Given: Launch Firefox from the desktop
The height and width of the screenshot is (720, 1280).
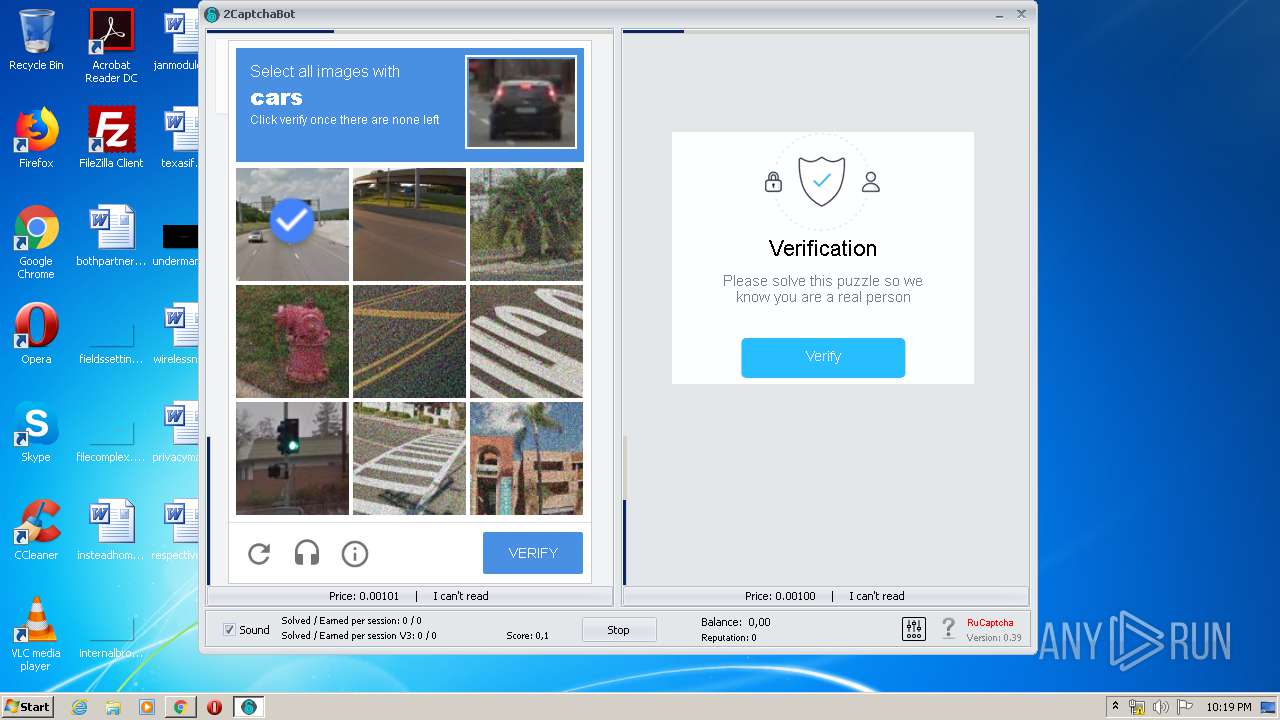Looking at the screenshot, I should (36, 138).
